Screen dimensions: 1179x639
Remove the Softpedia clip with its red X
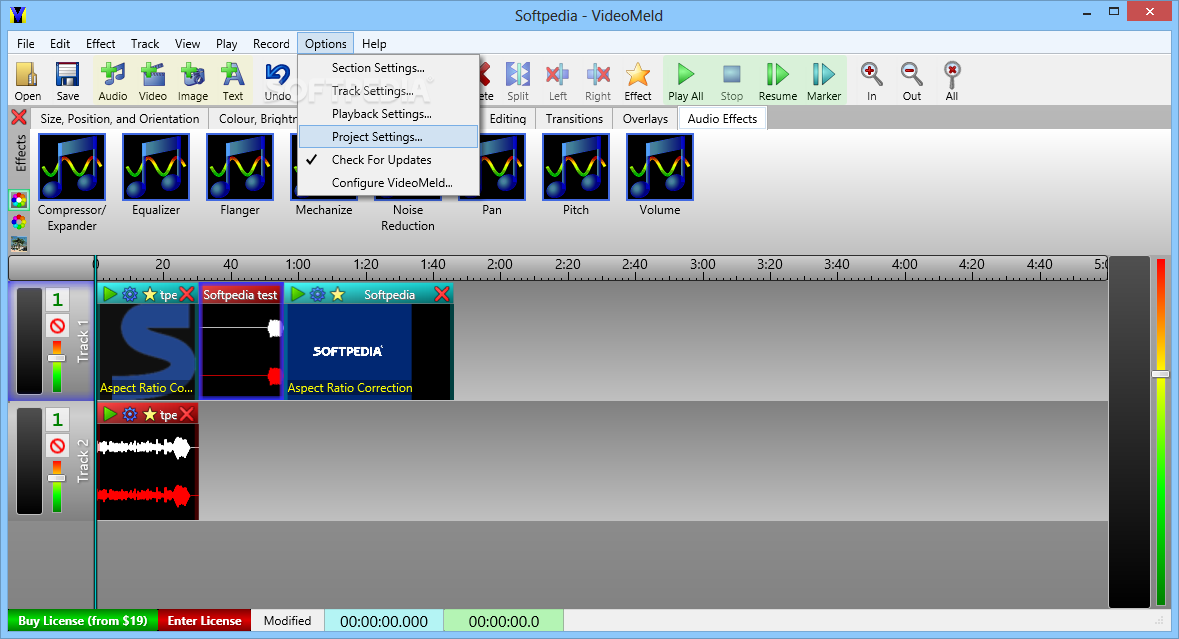click(x=442, y=294)
